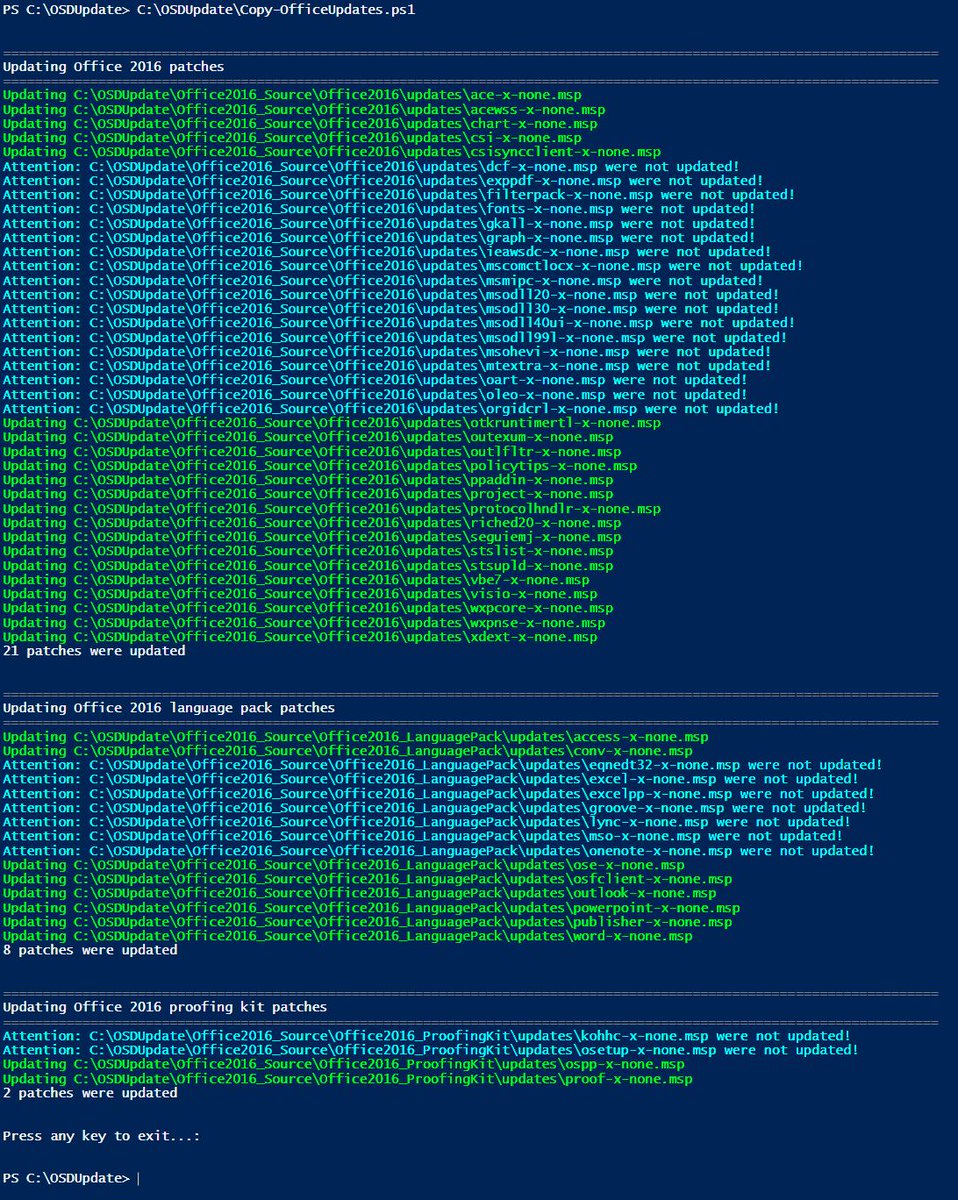This screenshot has width=958, height=1200.
Task: Click the Attention line for fonts-x-none.msp
Action: click(379, 209)
